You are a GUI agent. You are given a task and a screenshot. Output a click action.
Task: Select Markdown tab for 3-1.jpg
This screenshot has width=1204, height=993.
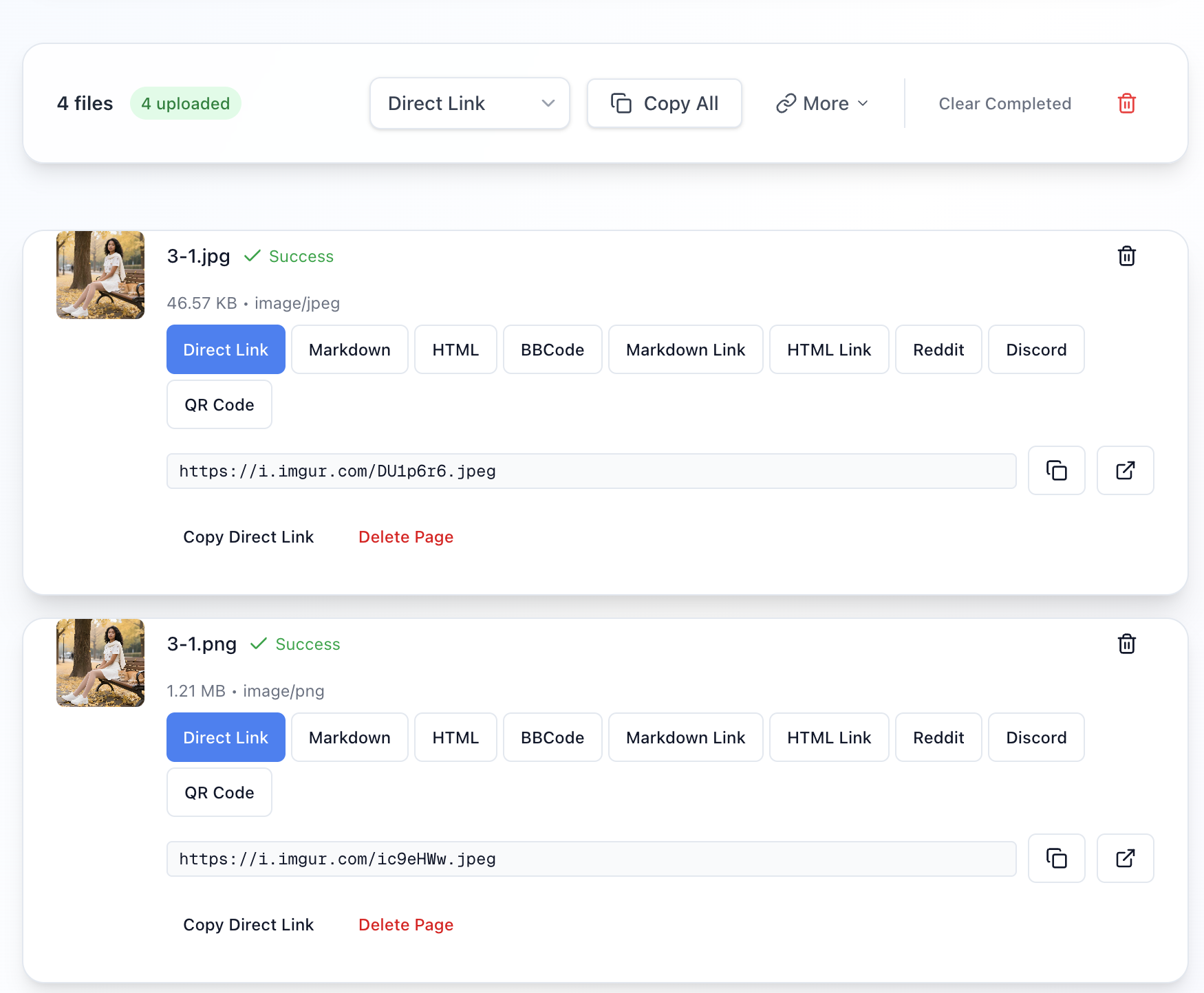[x=350, y=350]
